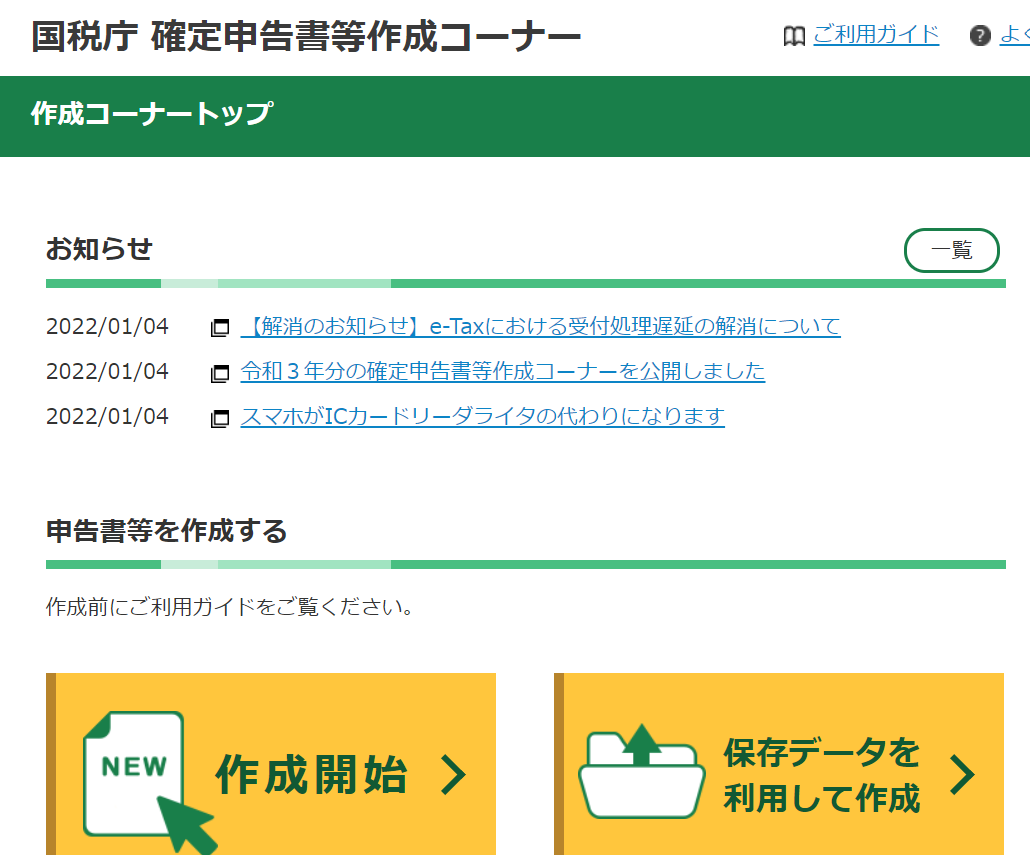Click the book icon beside ご利用ガイド

point(794,36)
